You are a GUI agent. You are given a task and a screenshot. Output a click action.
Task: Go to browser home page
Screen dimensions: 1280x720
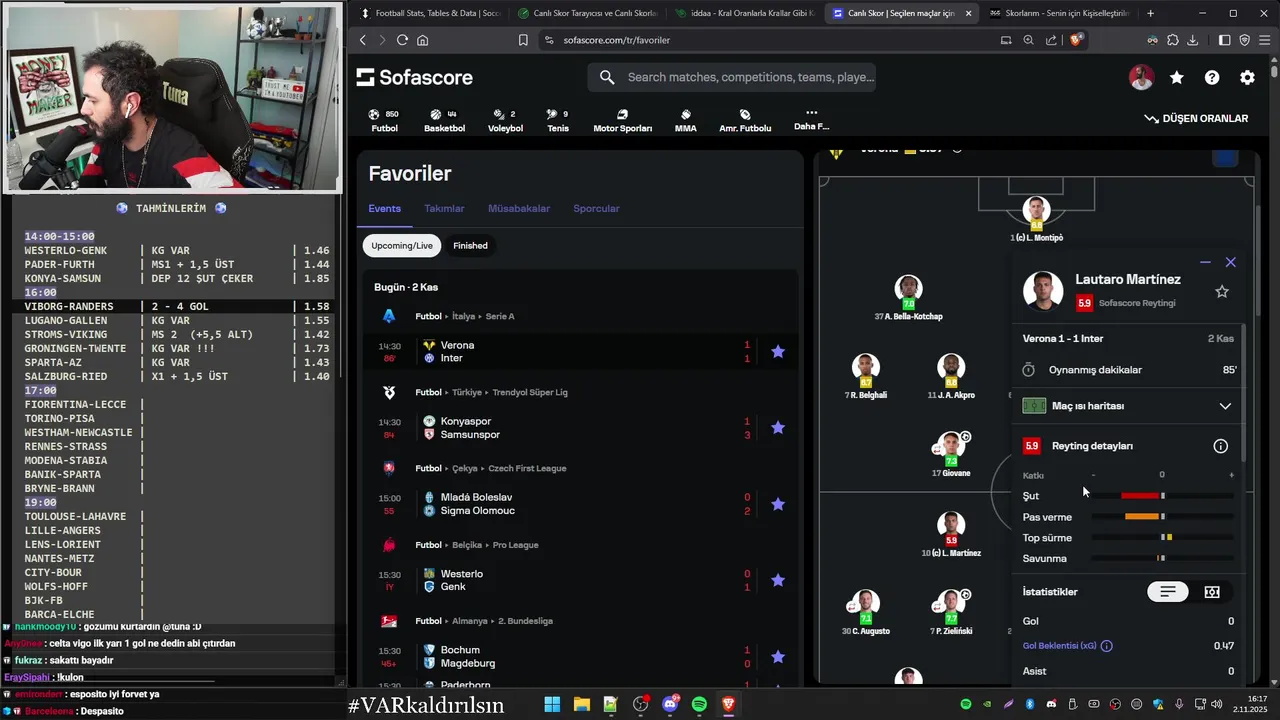coord(423,40)
